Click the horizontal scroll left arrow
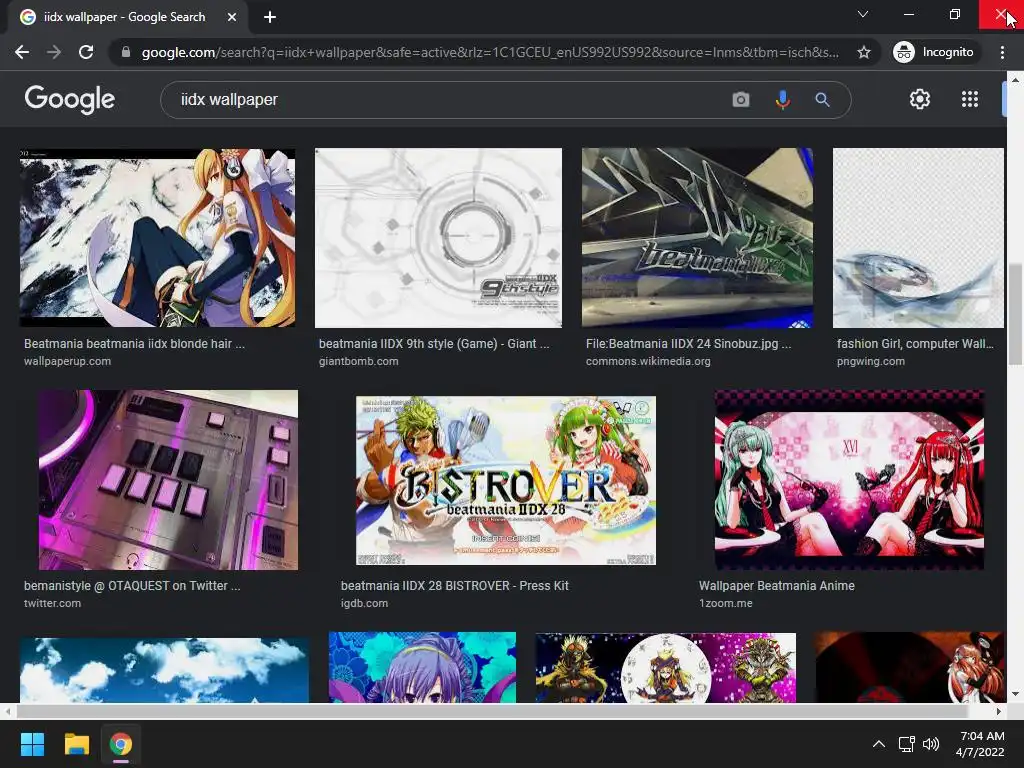Image resolution: width=1024 pixels, height=768 pixels. point(7,711)
